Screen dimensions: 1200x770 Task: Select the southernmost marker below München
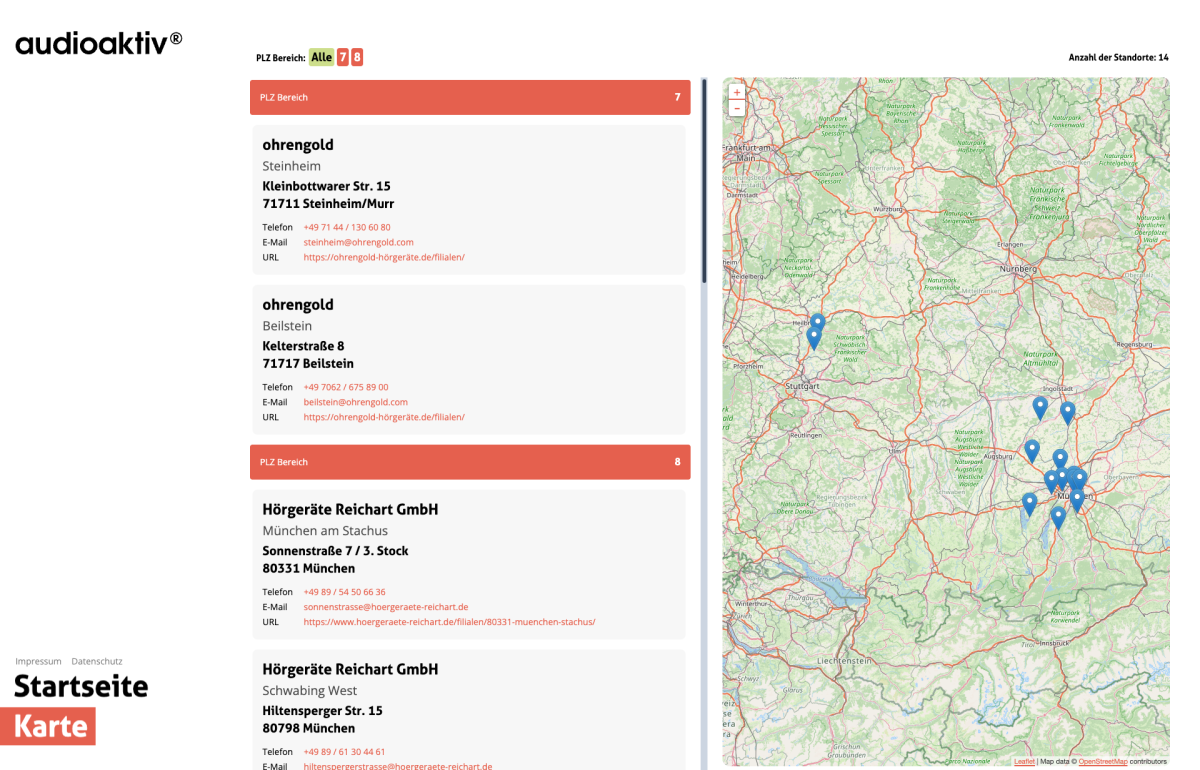(x=1058, y=518)
